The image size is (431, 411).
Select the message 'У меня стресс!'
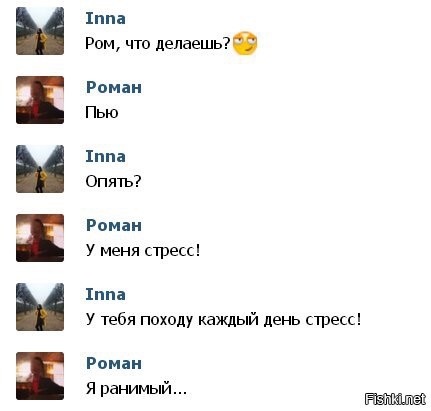143,251
